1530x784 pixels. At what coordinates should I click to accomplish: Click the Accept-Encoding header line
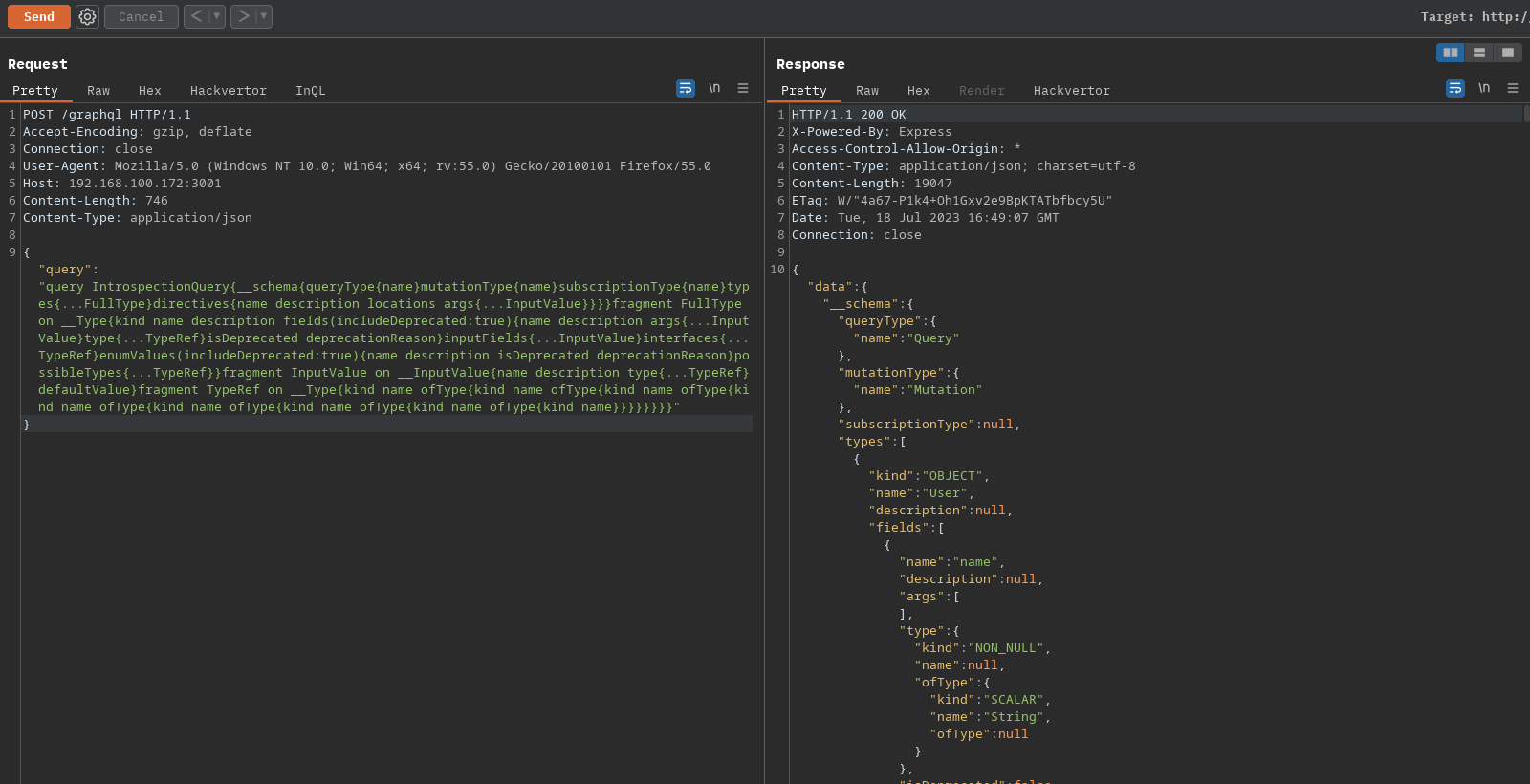pyautogui.click(x=138, y=132)
